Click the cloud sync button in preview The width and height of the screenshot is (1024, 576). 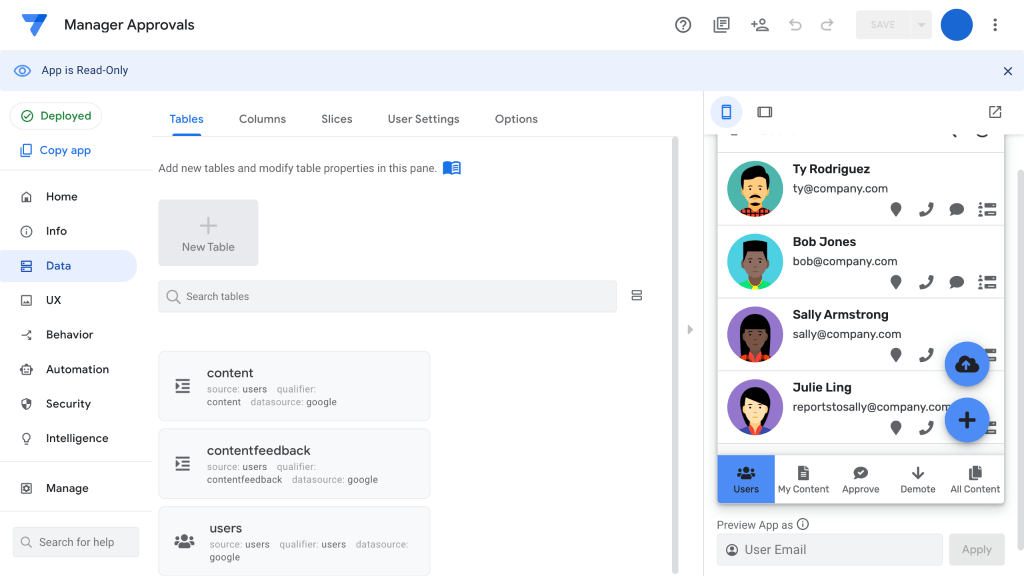(x=967, y=365)
